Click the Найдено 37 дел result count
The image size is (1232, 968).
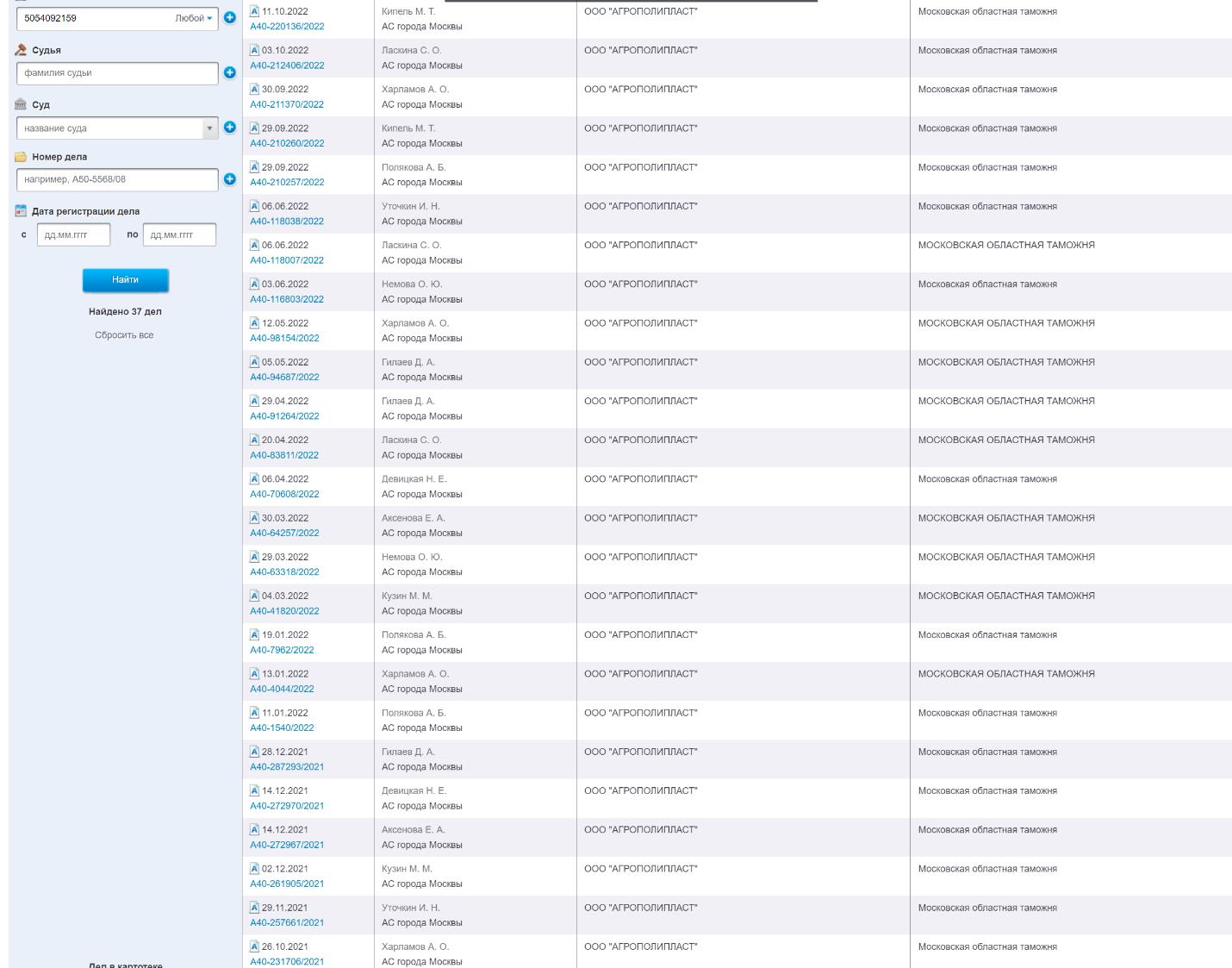125,311
